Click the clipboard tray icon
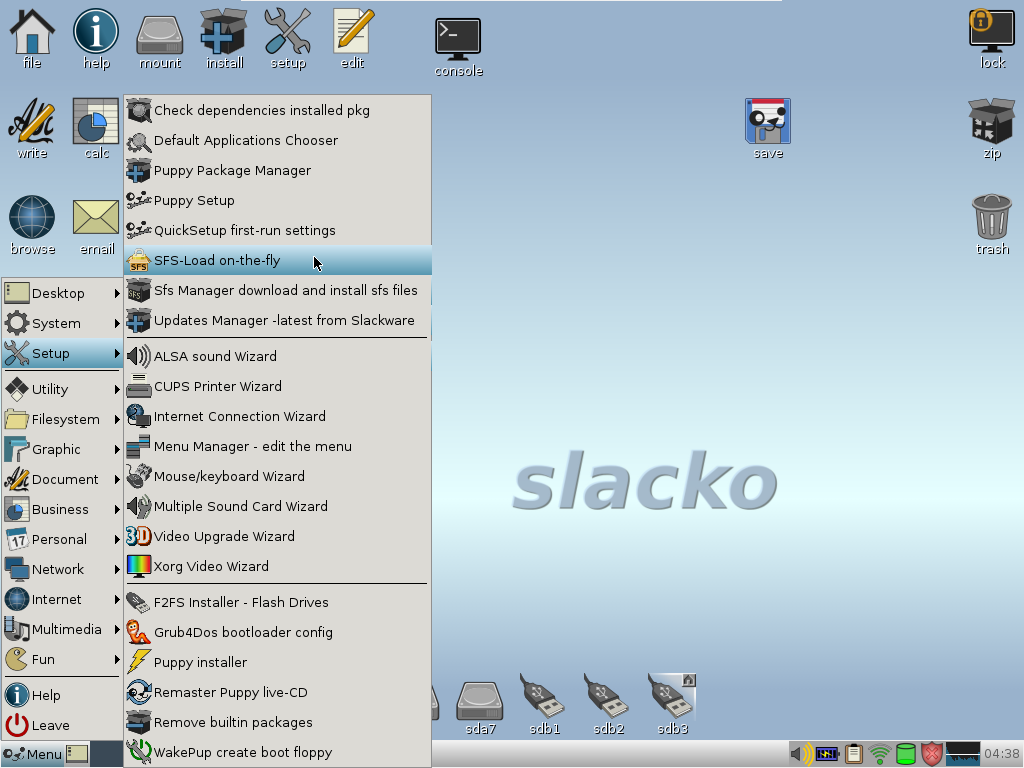Image resolution: width=1024 pixels, height=768 pixels. (854, 754)
